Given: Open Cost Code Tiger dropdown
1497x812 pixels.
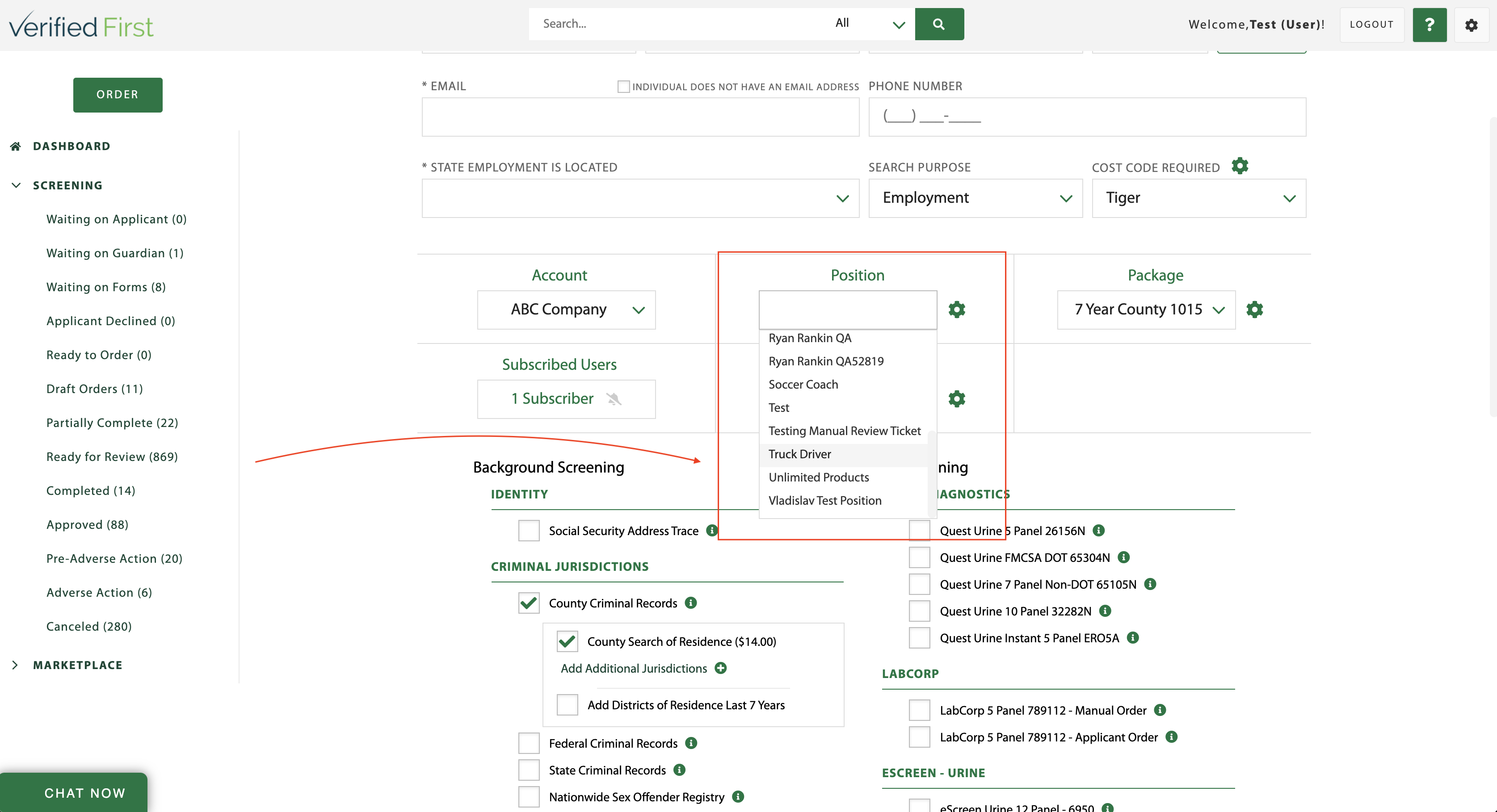Looking at the screenshot, I should click(1199, 198).
